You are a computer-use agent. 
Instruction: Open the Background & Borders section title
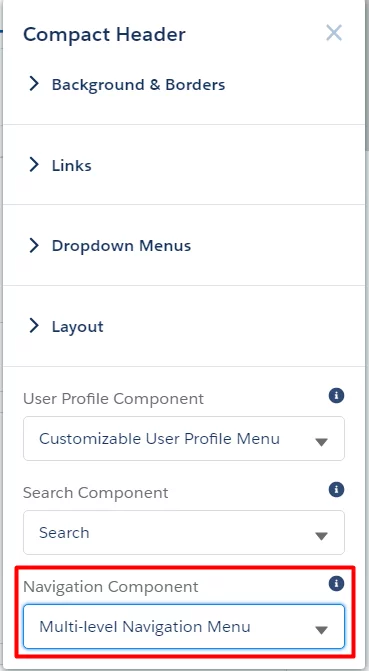pyautogui.click(x=138, y=85)
